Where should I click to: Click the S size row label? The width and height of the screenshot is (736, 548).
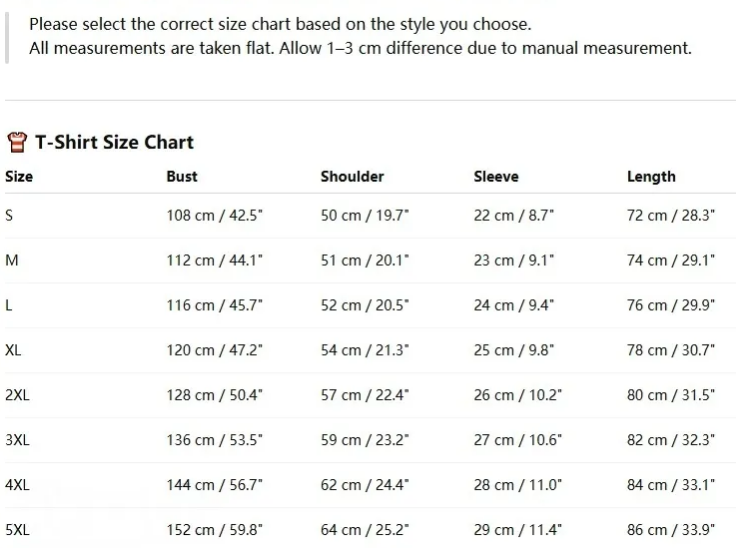(9, 215)
